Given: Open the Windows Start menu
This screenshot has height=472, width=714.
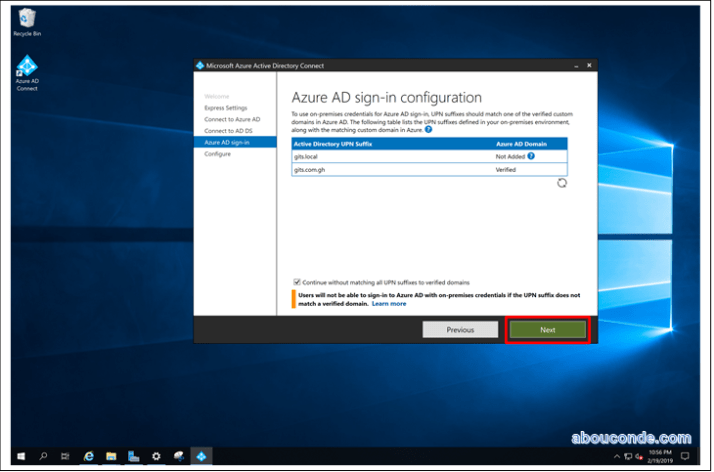Looking at the screenshot, I should (20, 455).
